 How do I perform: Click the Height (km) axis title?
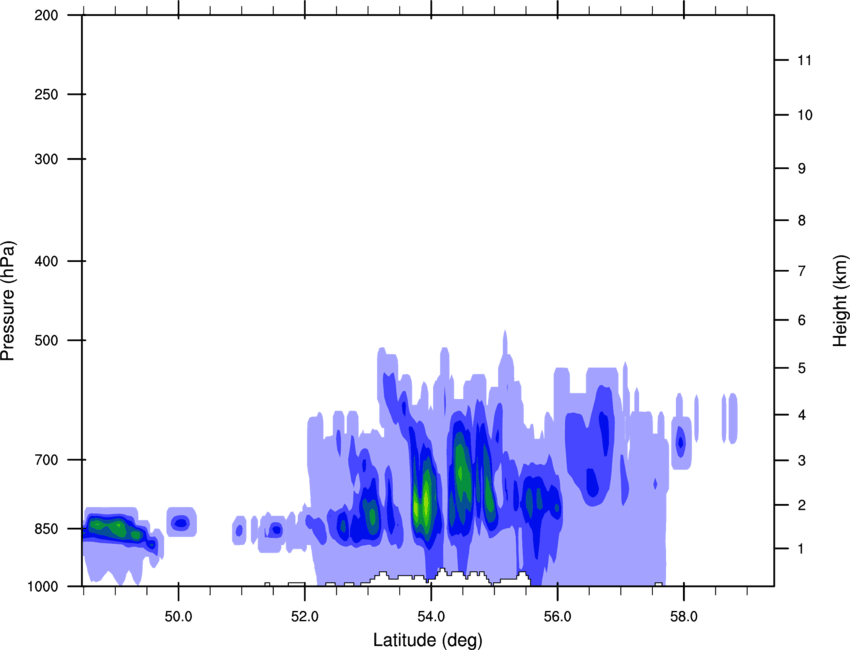click(840, 301)
